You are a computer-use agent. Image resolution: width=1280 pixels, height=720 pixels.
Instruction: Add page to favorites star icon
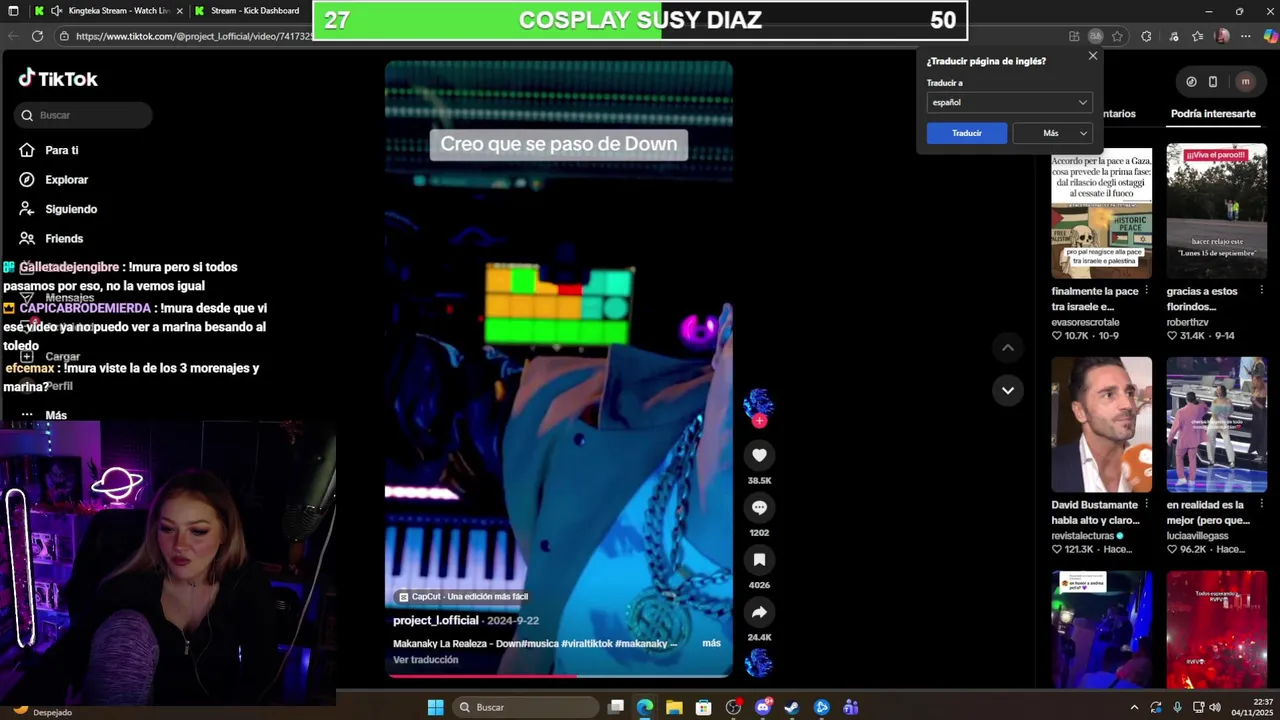point(1117,36)
